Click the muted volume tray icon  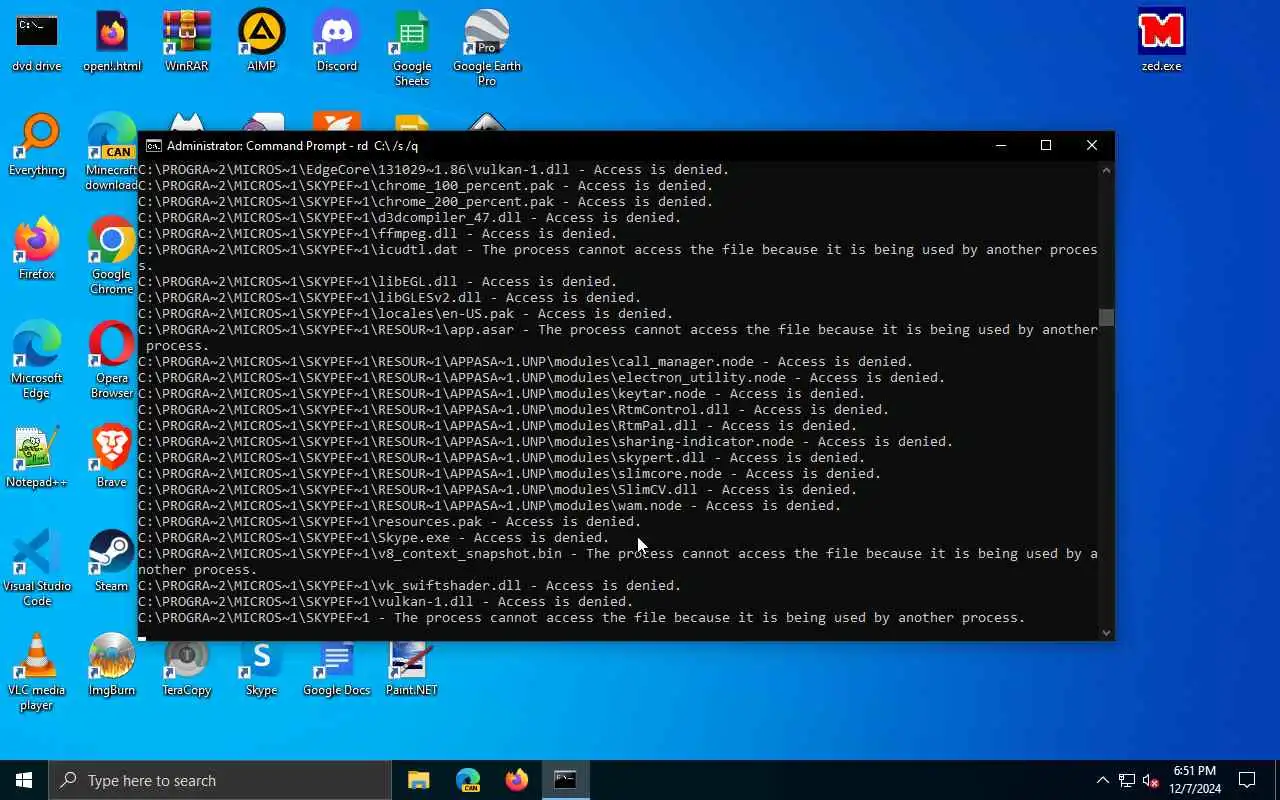pyautogui.click(x=1151, y=780)
